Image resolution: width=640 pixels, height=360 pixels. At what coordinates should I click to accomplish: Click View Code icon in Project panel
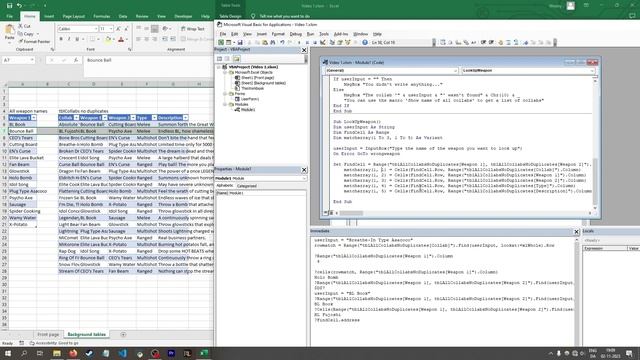coord(220,59)
